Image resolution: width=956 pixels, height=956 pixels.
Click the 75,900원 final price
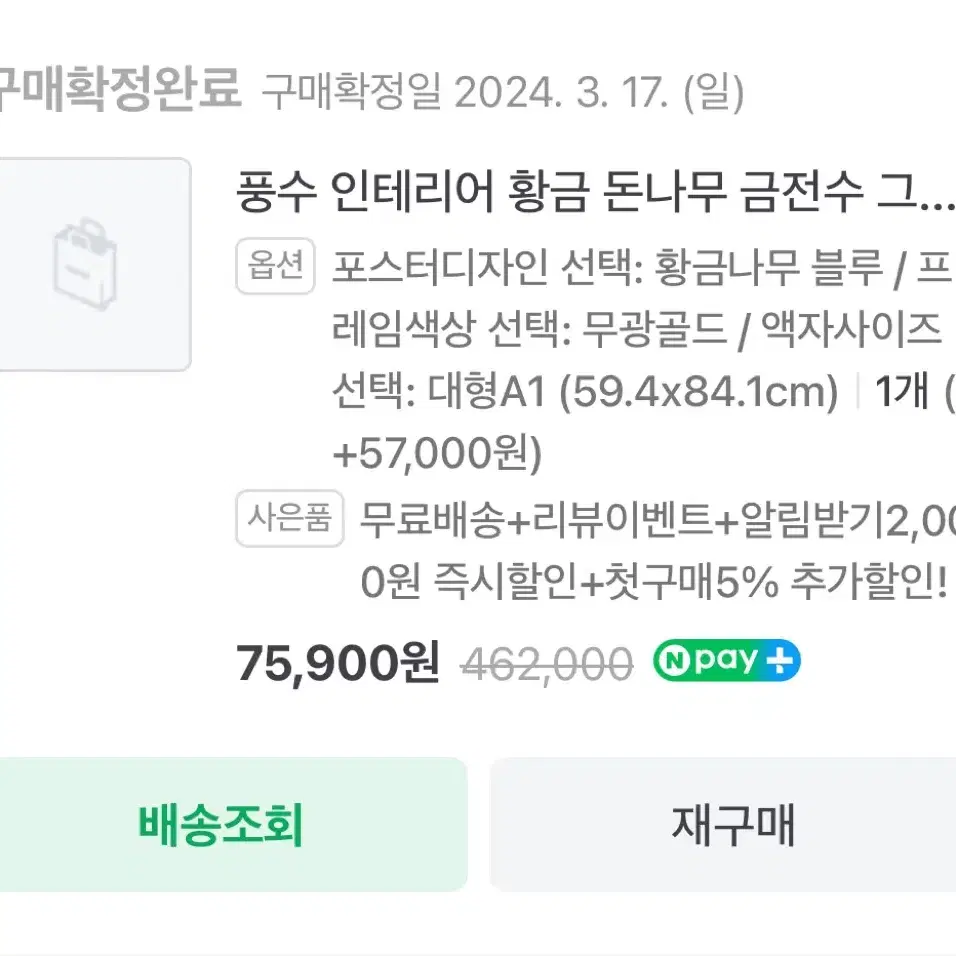(338, 663)
